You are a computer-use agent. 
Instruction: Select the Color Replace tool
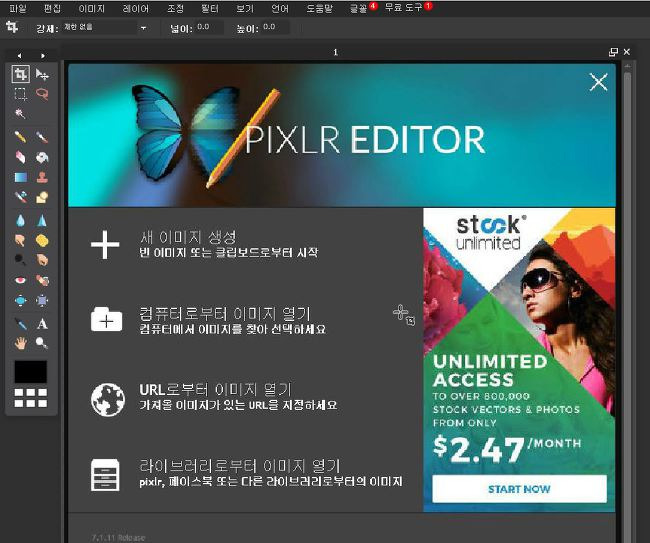point(20,197)
